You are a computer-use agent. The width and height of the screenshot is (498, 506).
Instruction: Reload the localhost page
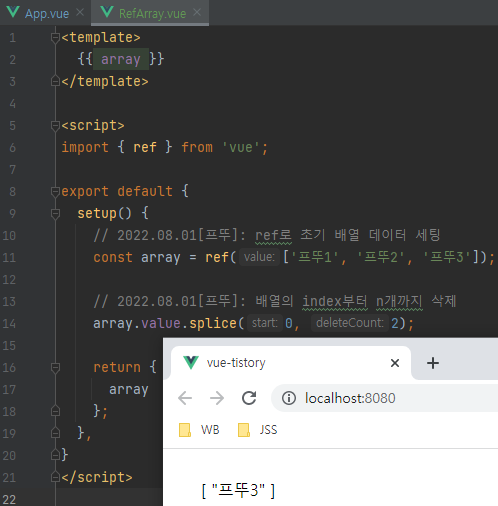249,398
